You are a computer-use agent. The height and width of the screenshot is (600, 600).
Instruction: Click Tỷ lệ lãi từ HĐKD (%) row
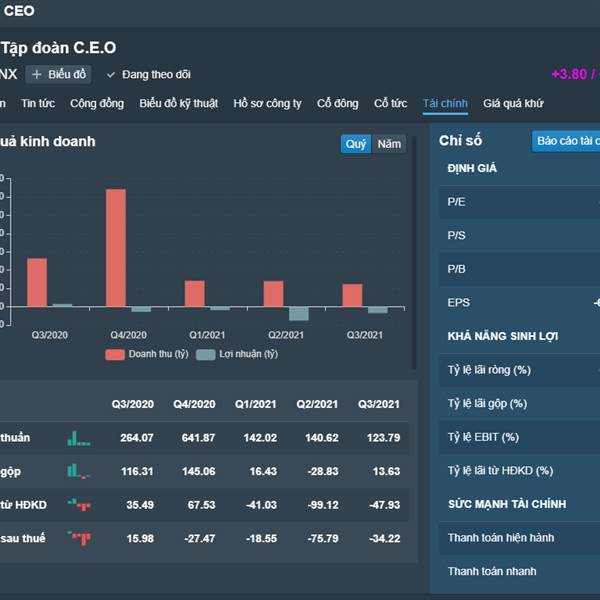point(520,471)
